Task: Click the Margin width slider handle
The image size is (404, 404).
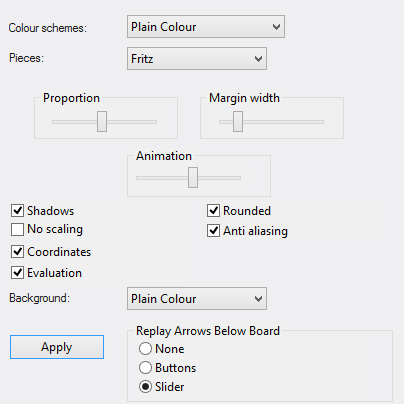Action: [238, 122]
